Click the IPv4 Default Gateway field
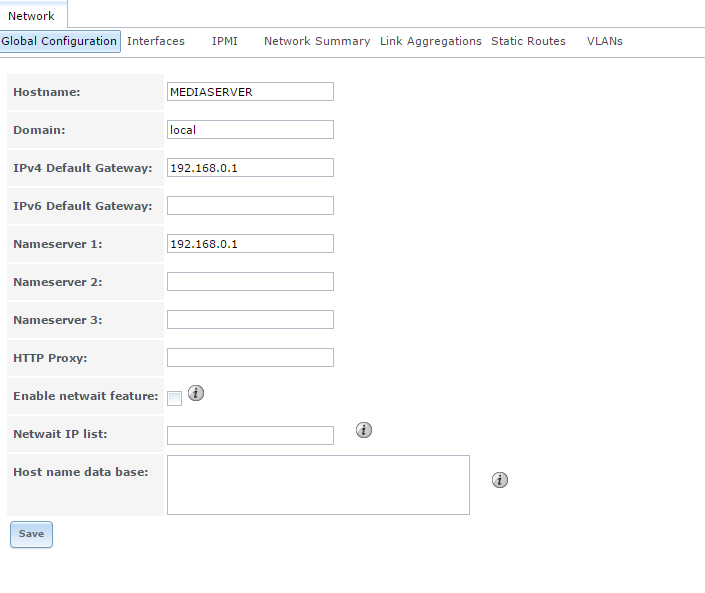The height and width of the screenshot is (593, 705). point(250,168)
